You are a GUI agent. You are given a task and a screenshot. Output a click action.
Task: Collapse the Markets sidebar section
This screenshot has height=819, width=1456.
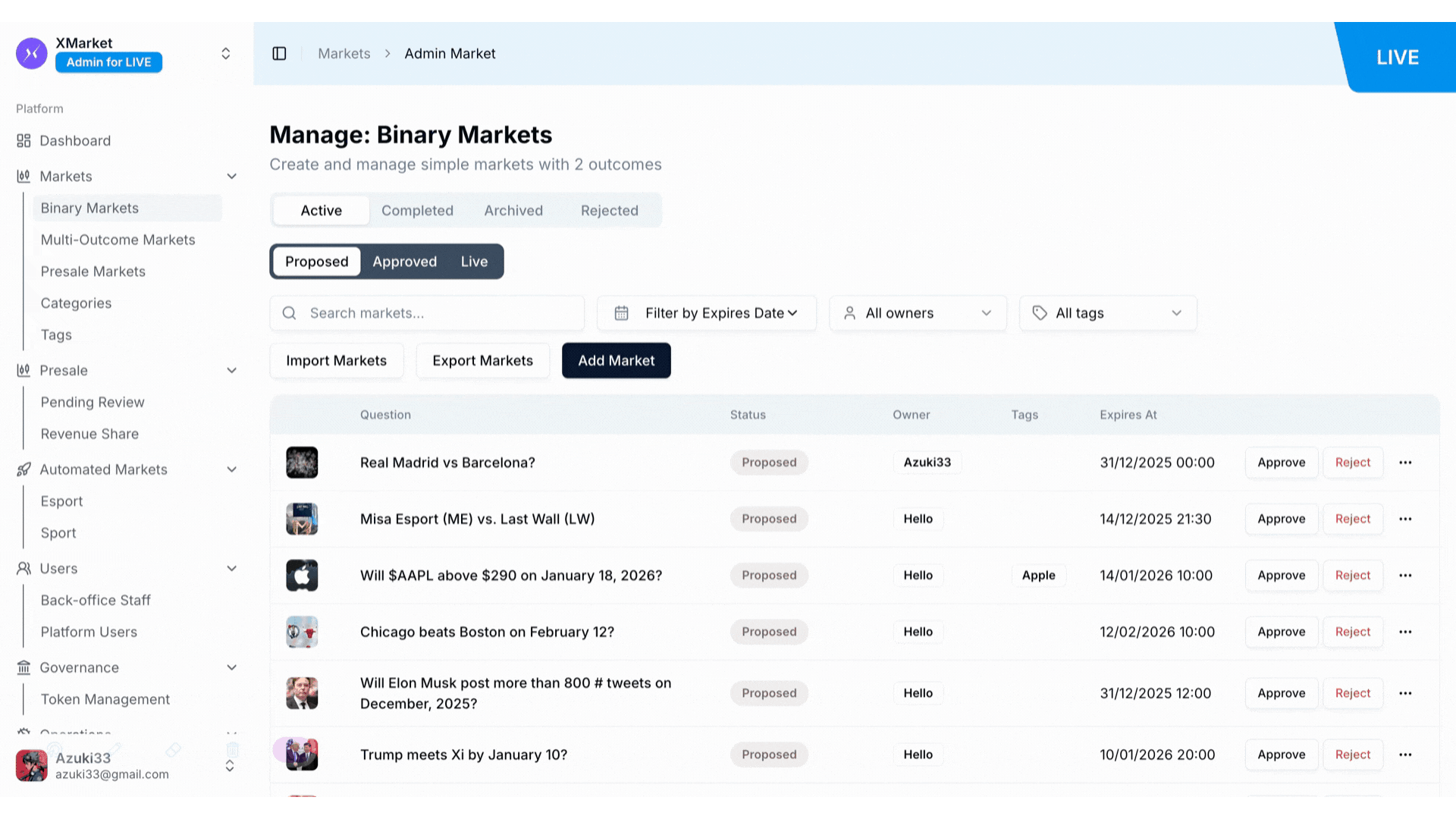[x=231, y=177]
